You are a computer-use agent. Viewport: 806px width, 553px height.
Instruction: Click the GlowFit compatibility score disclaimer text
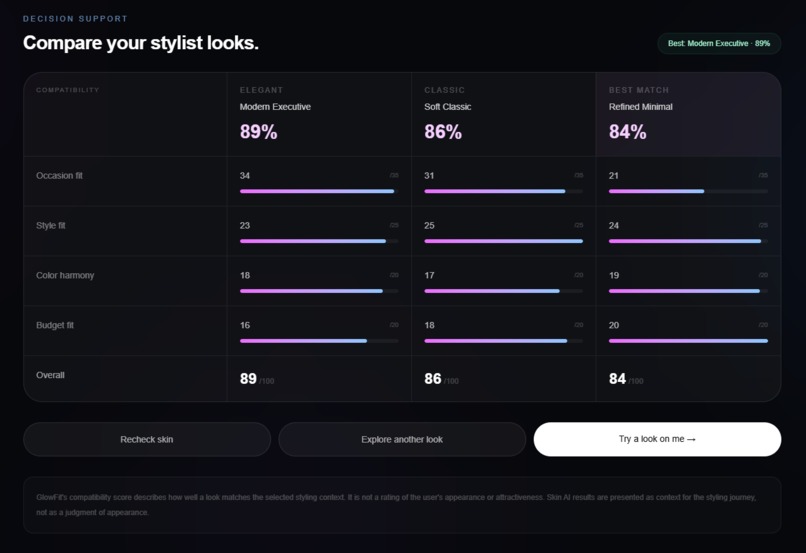396,505
